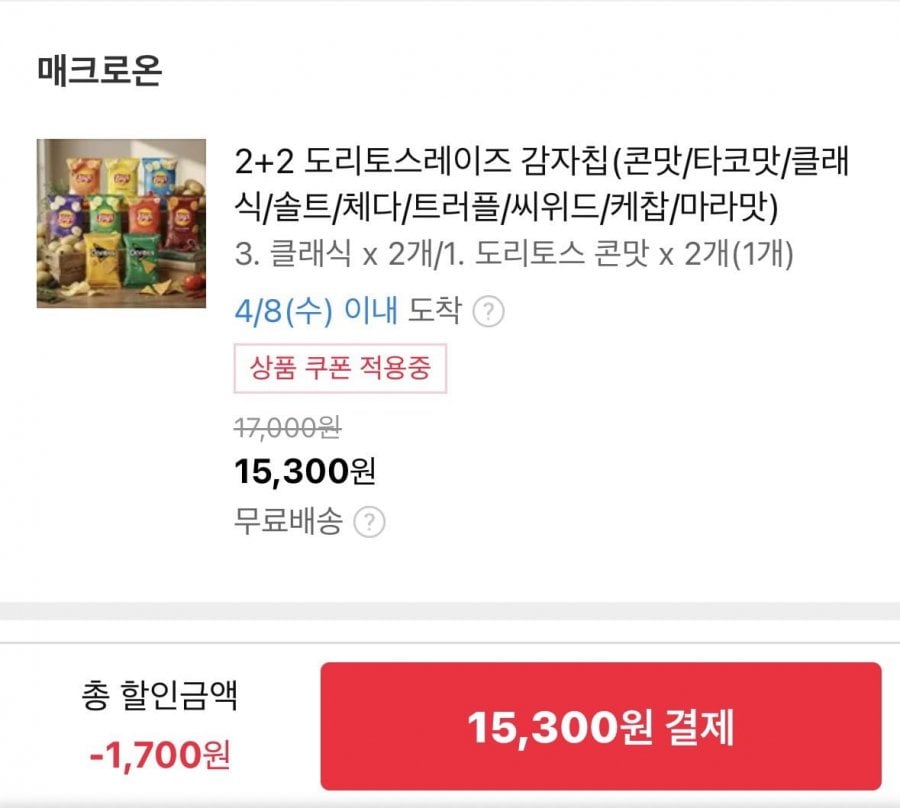Click the 총 할인금액 label
Screen dimensions: 900x808
click(159, 696)
